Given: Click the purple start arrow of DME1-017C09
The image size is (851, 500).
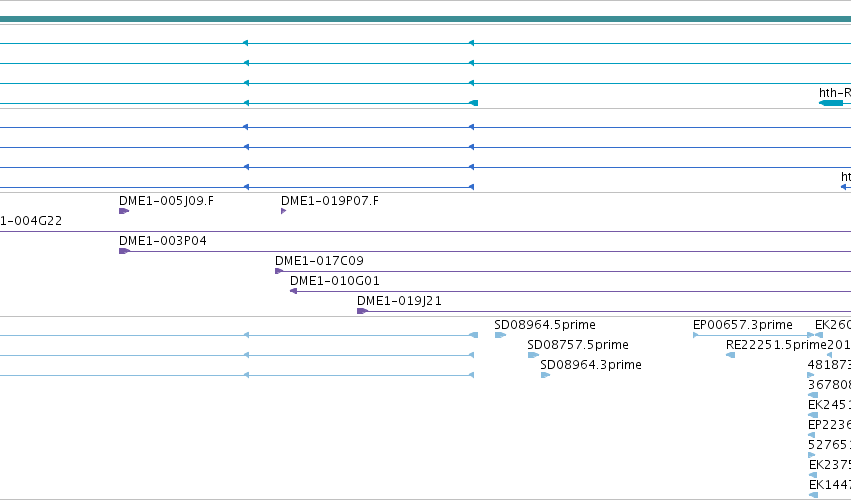Looking at the screenshot, I should tap(279, 271).
